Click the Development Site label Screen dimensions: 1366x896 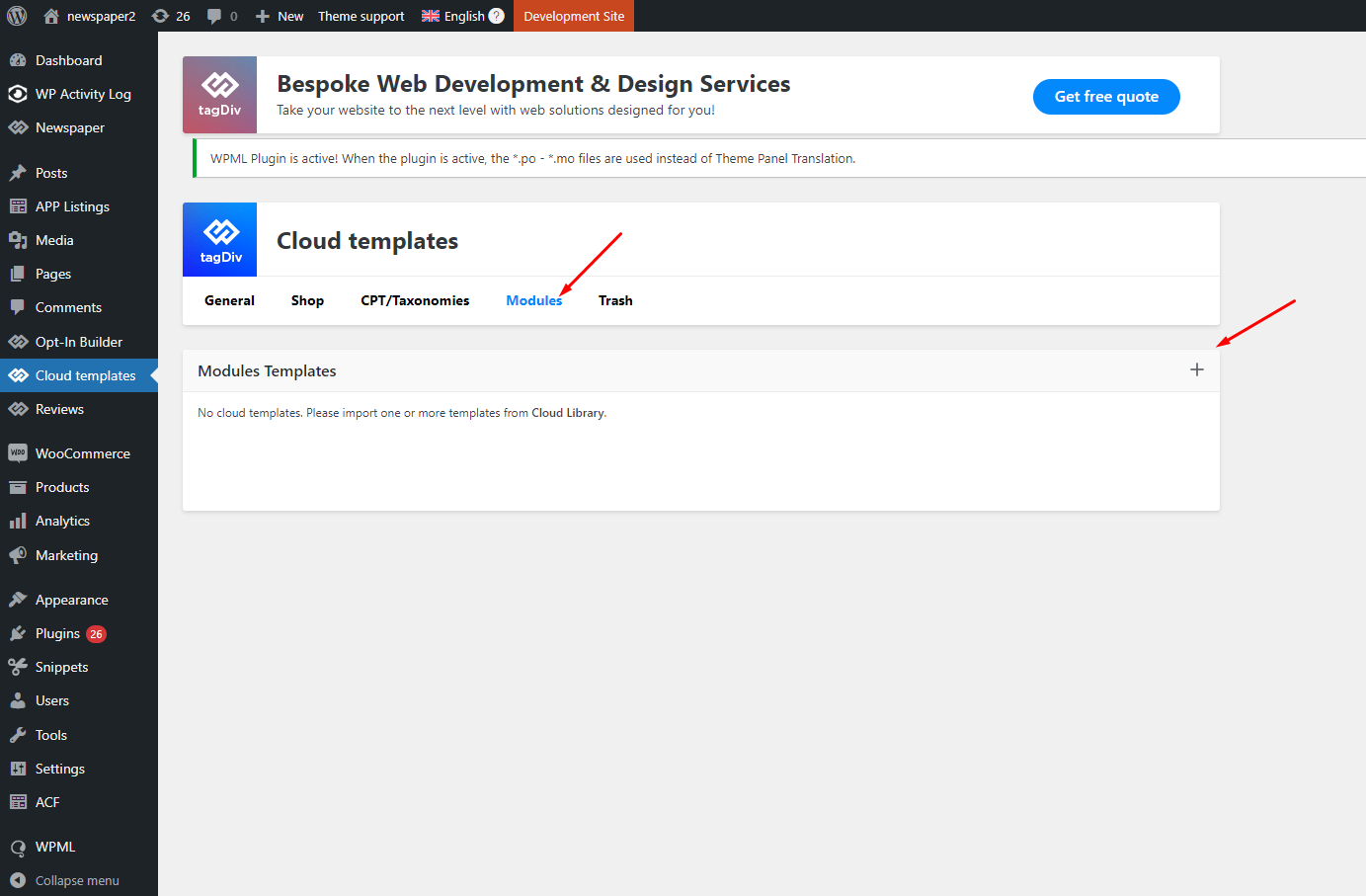(574, 16)
